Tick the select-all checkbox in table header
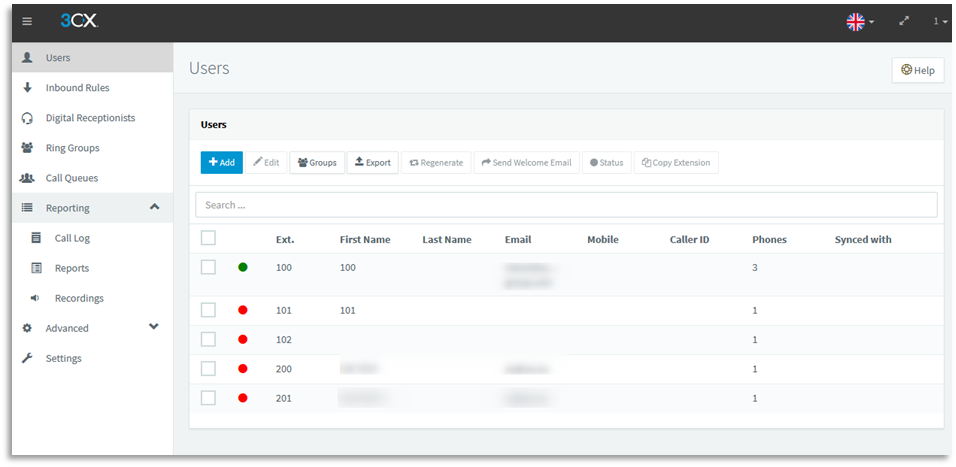The image size is (956, 467). [x=208, y=238]
